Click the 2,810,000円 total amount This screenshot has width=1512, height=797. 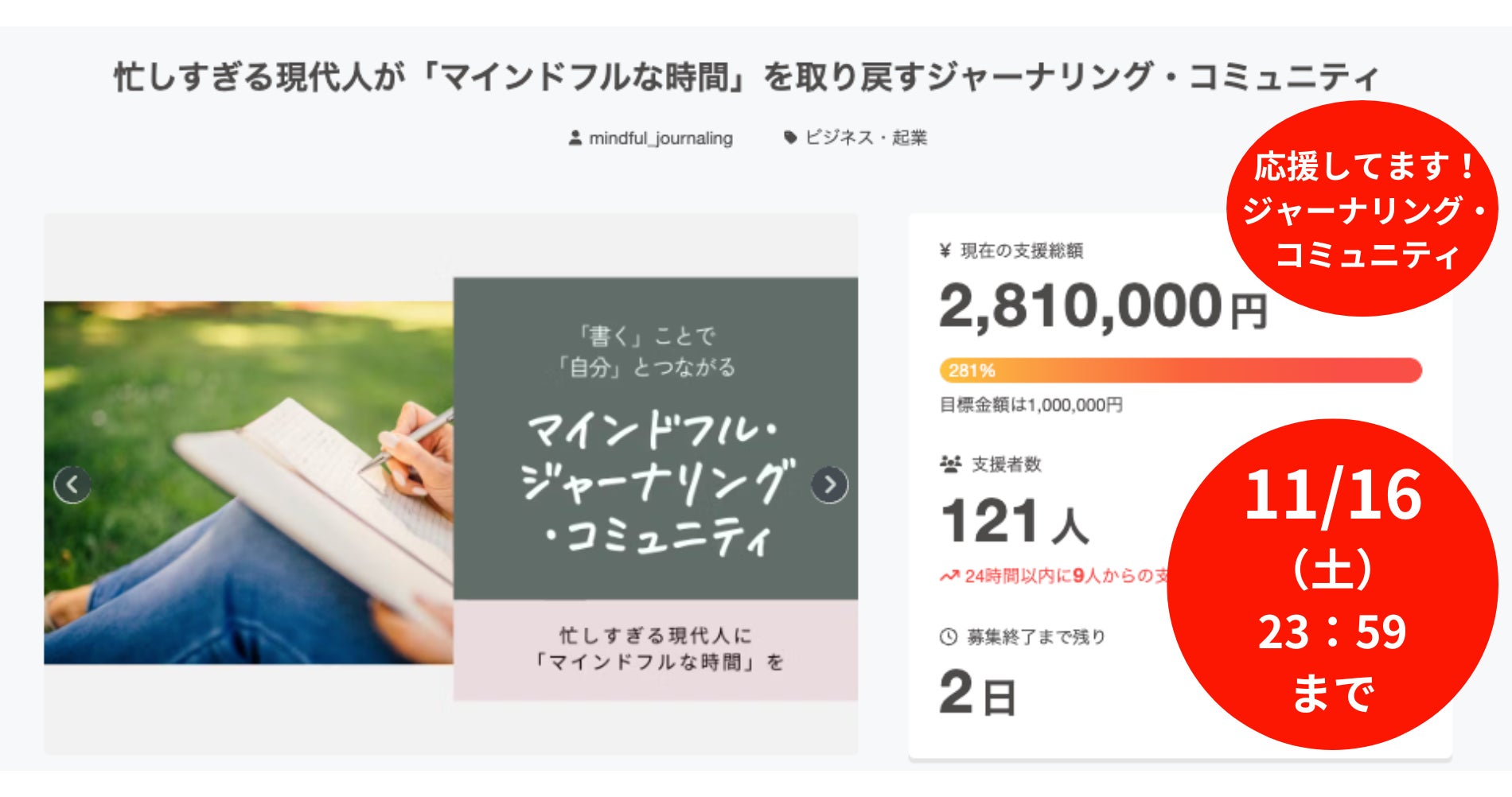(x=1102, y=306)
